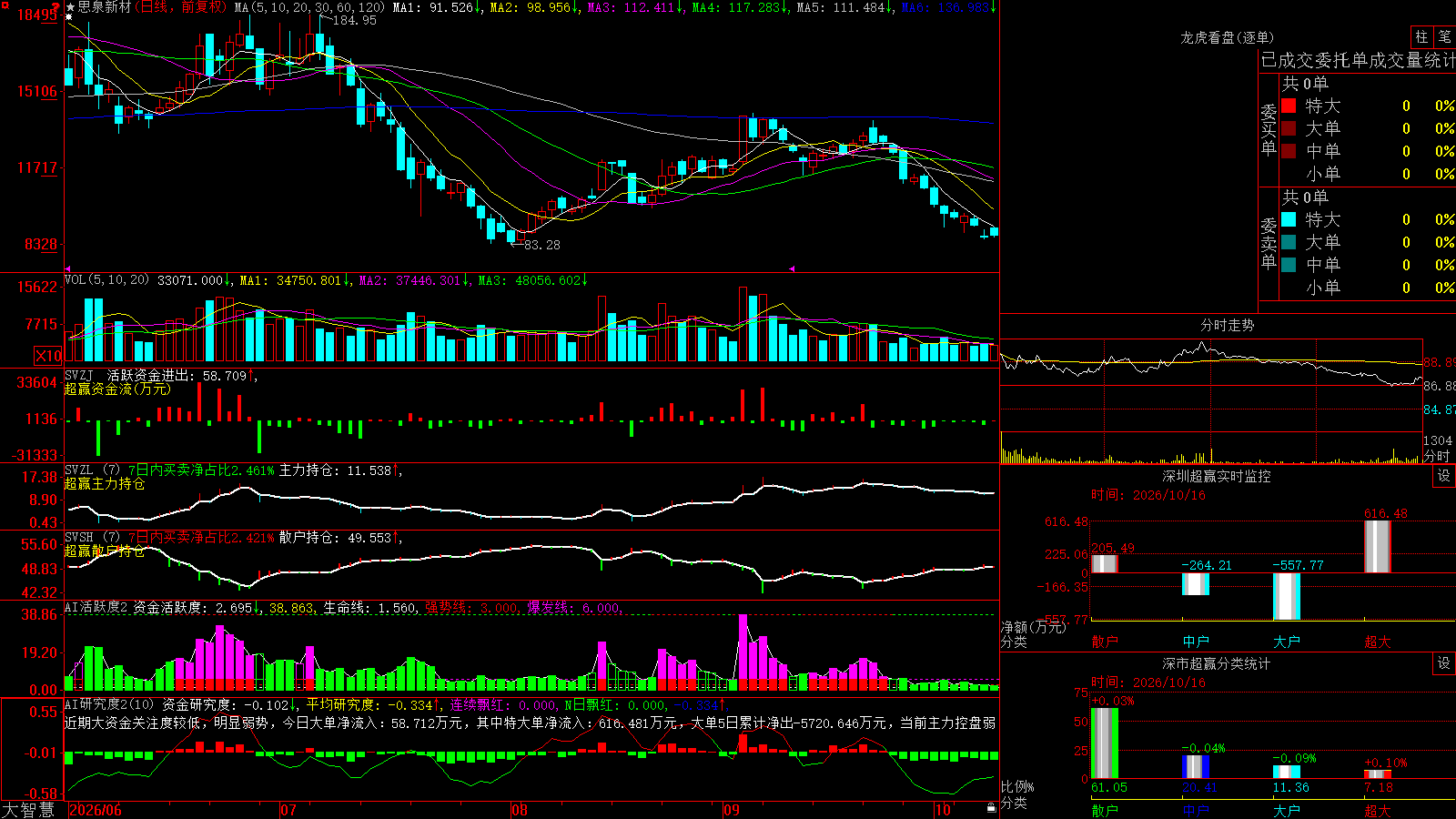Click the red 特大 buy-order color swatch
Viewport: 1456px width, 819px height.
(1289, 106)
